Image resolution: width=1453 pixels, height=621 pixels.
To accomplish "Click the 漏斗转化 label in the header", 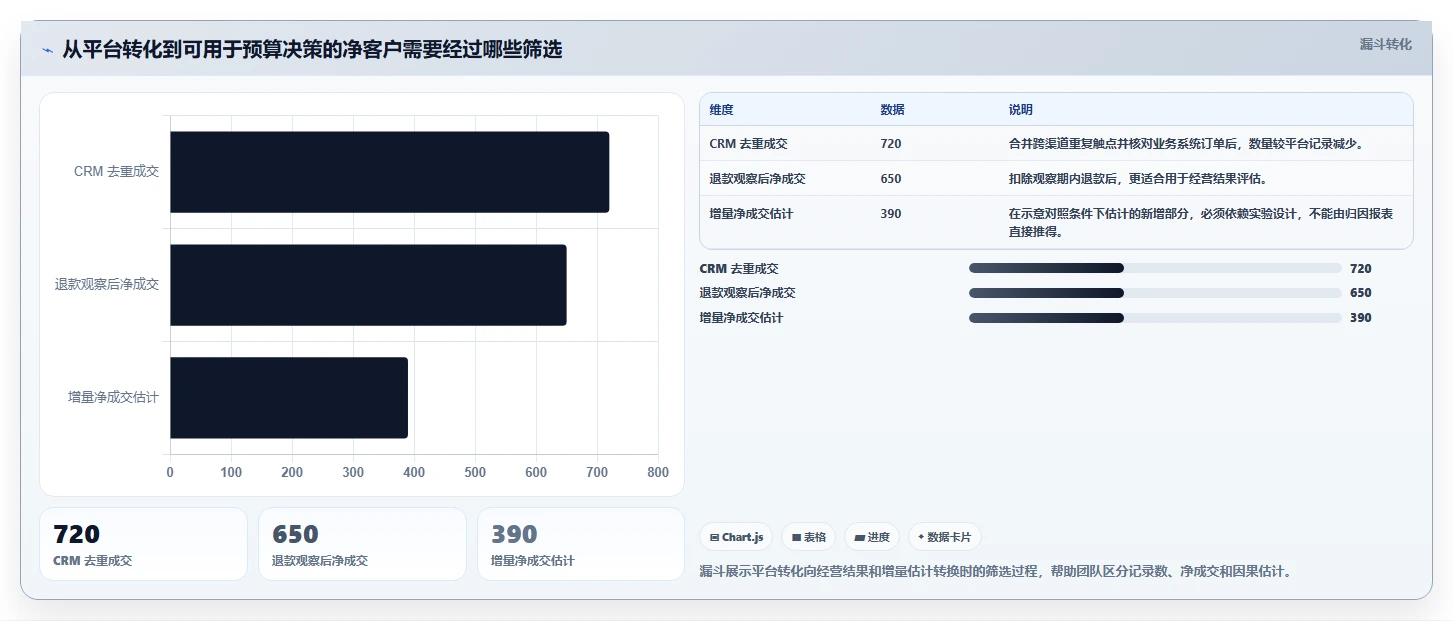I will [x=1385, y=44].
